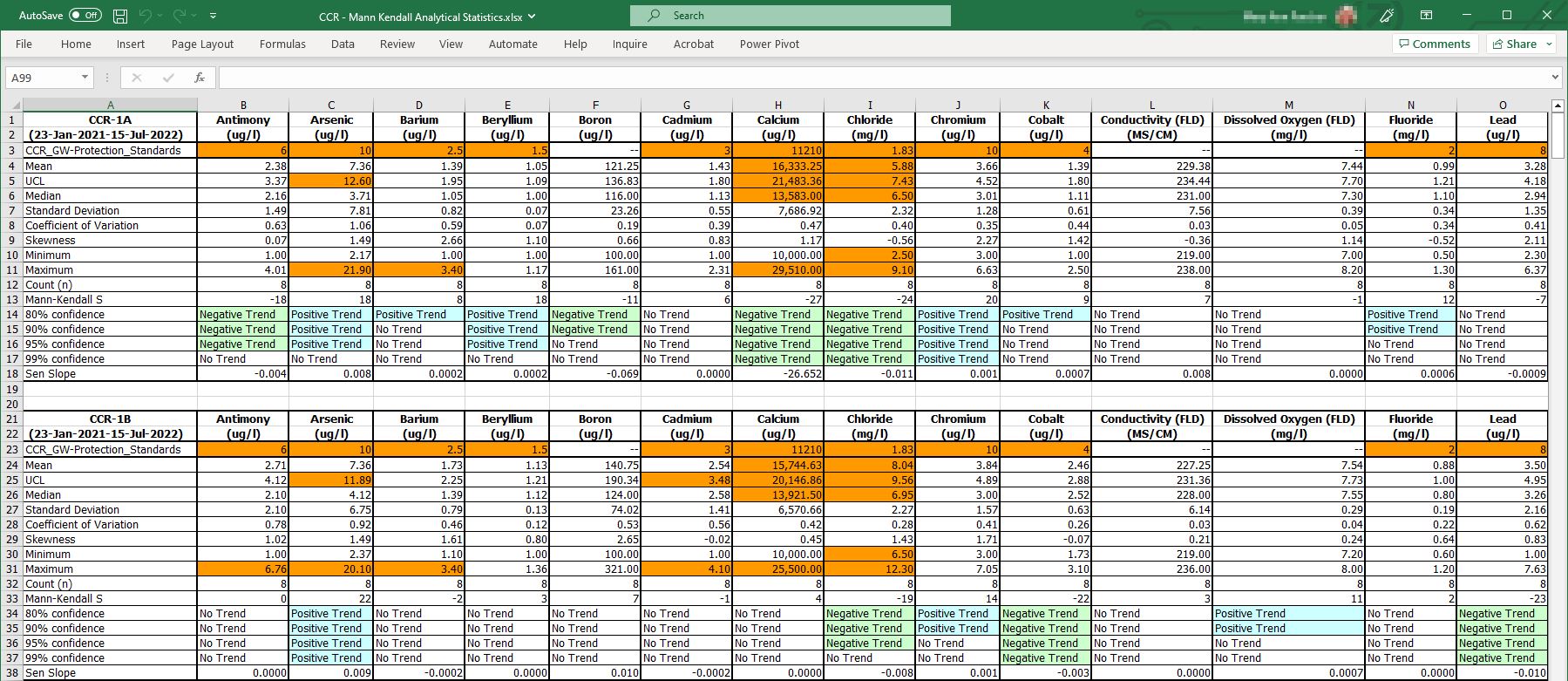Click in the Search box

(x=790, y=16)
